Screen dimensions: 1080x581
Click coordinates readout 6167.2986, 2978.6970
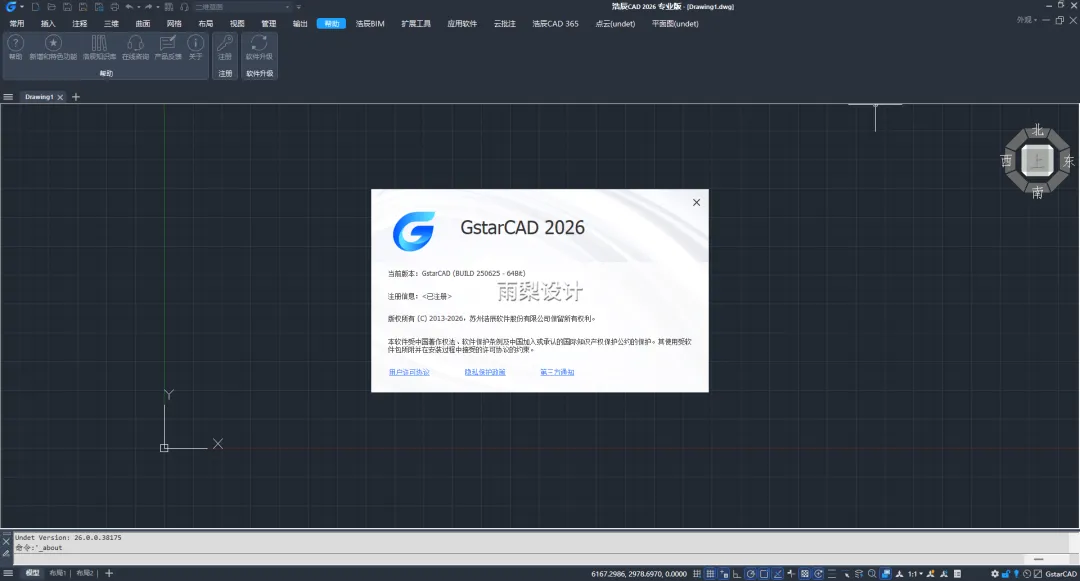tap(638, 573)
